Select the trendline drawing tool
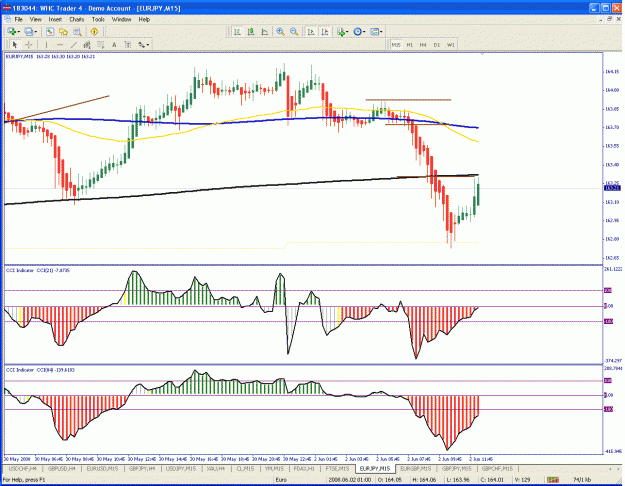Viewport: 625px width, 486px height. tap(73, 45)
